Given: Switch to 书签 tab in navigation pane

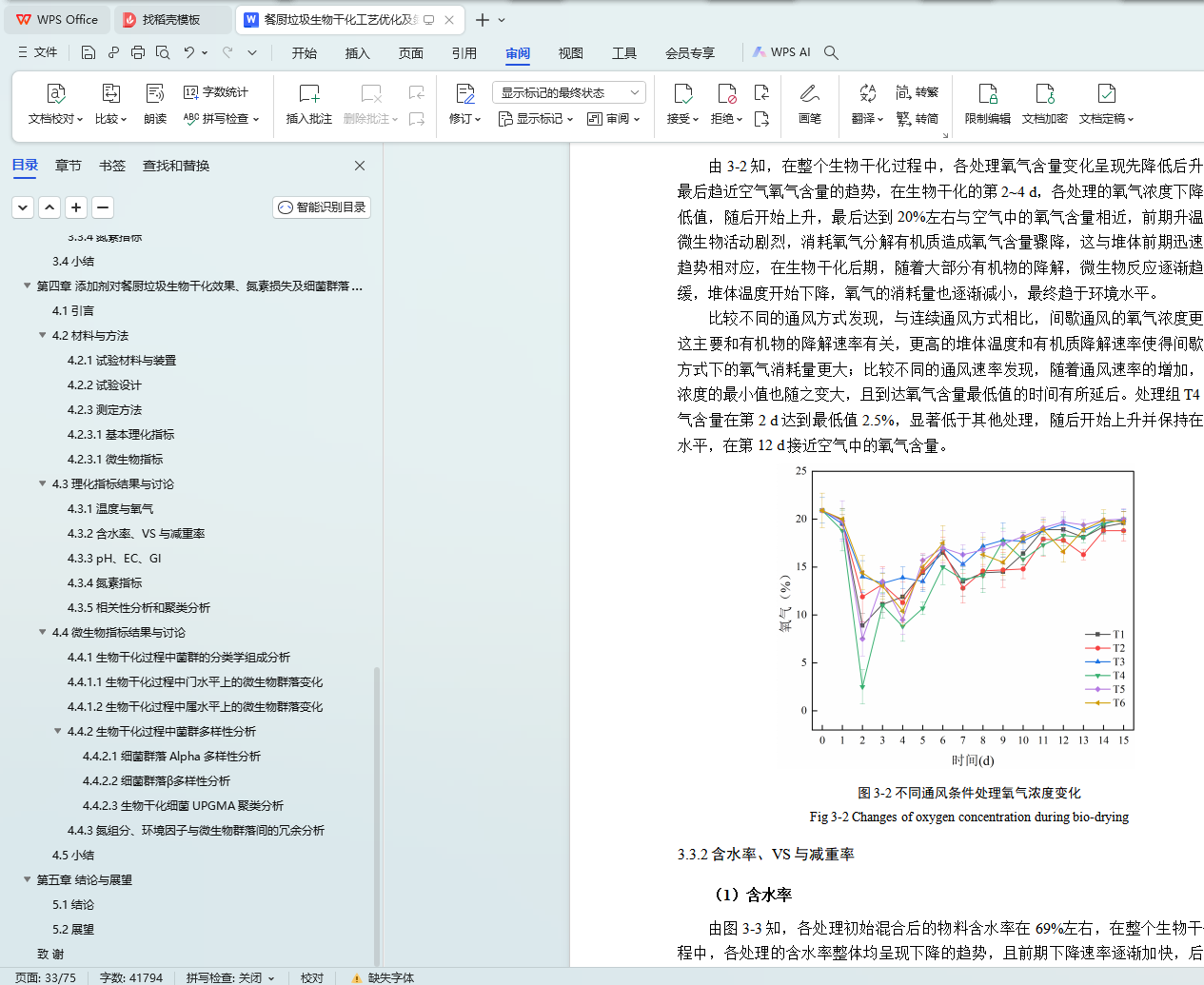Looking at the screenshot, I should pyautogui.click(x=112, y=166).
